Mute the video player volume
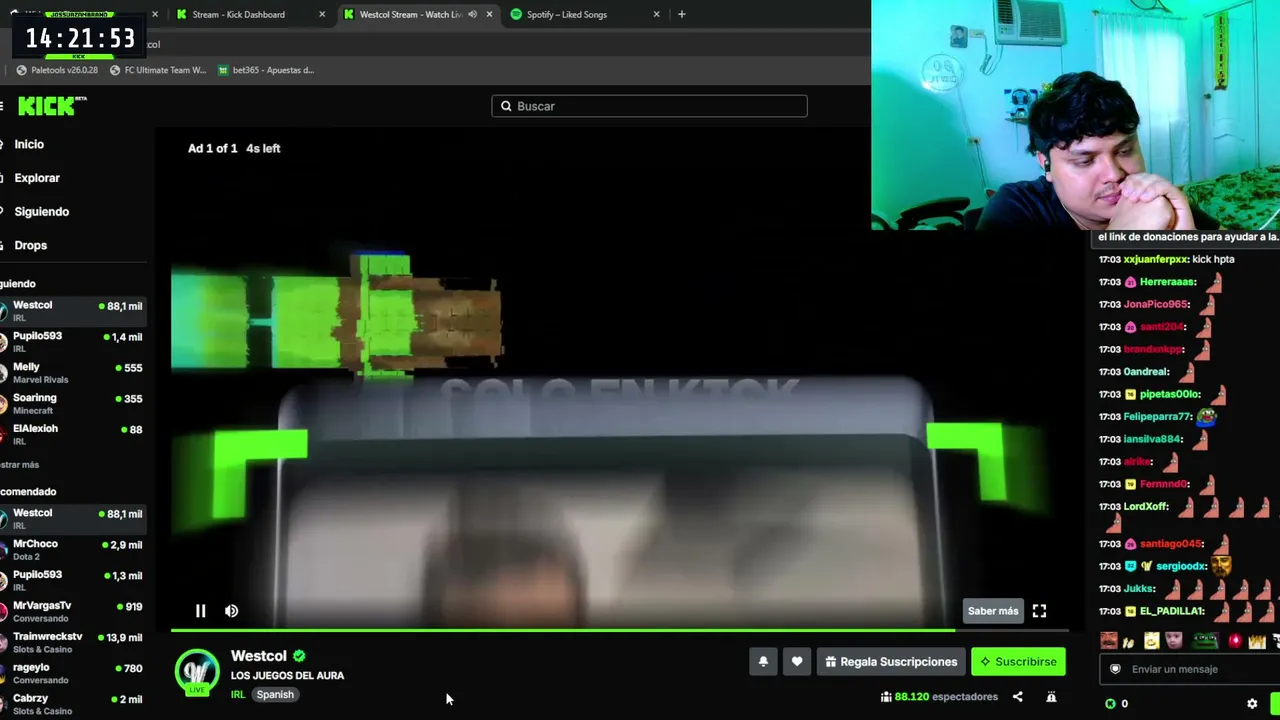This screenshot has height=720, width=1280. click(231, 611)
